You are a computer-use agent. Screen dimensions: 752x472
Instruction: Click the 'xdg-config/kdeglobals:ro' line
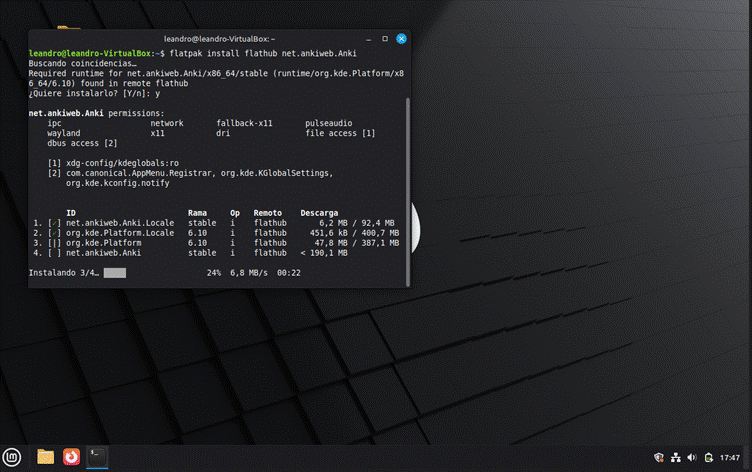(122, 163)
